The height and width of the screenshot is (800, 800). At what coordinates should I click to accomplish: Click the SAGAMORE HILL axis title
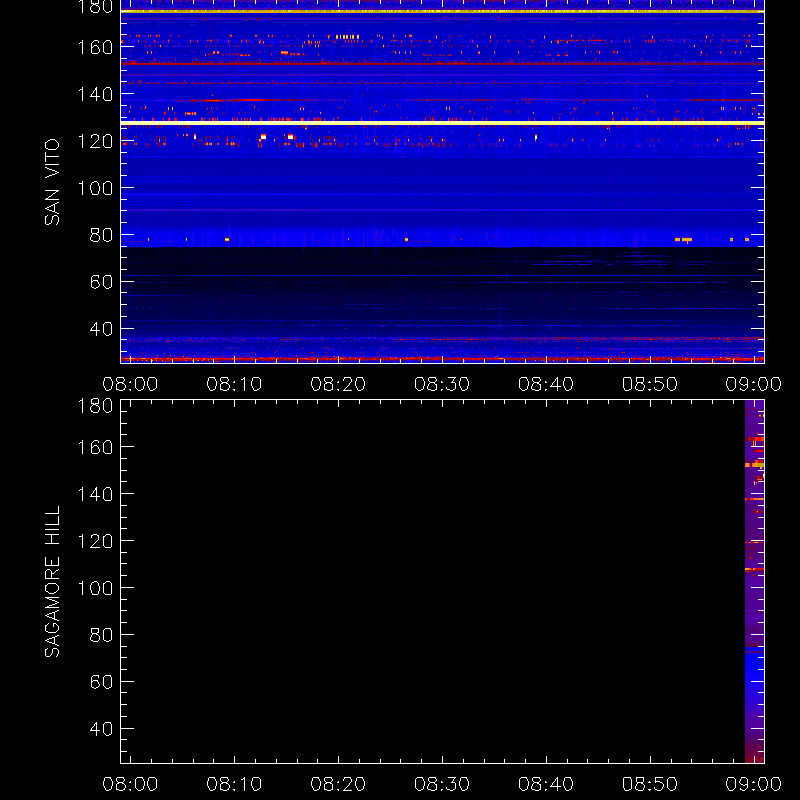52,582
